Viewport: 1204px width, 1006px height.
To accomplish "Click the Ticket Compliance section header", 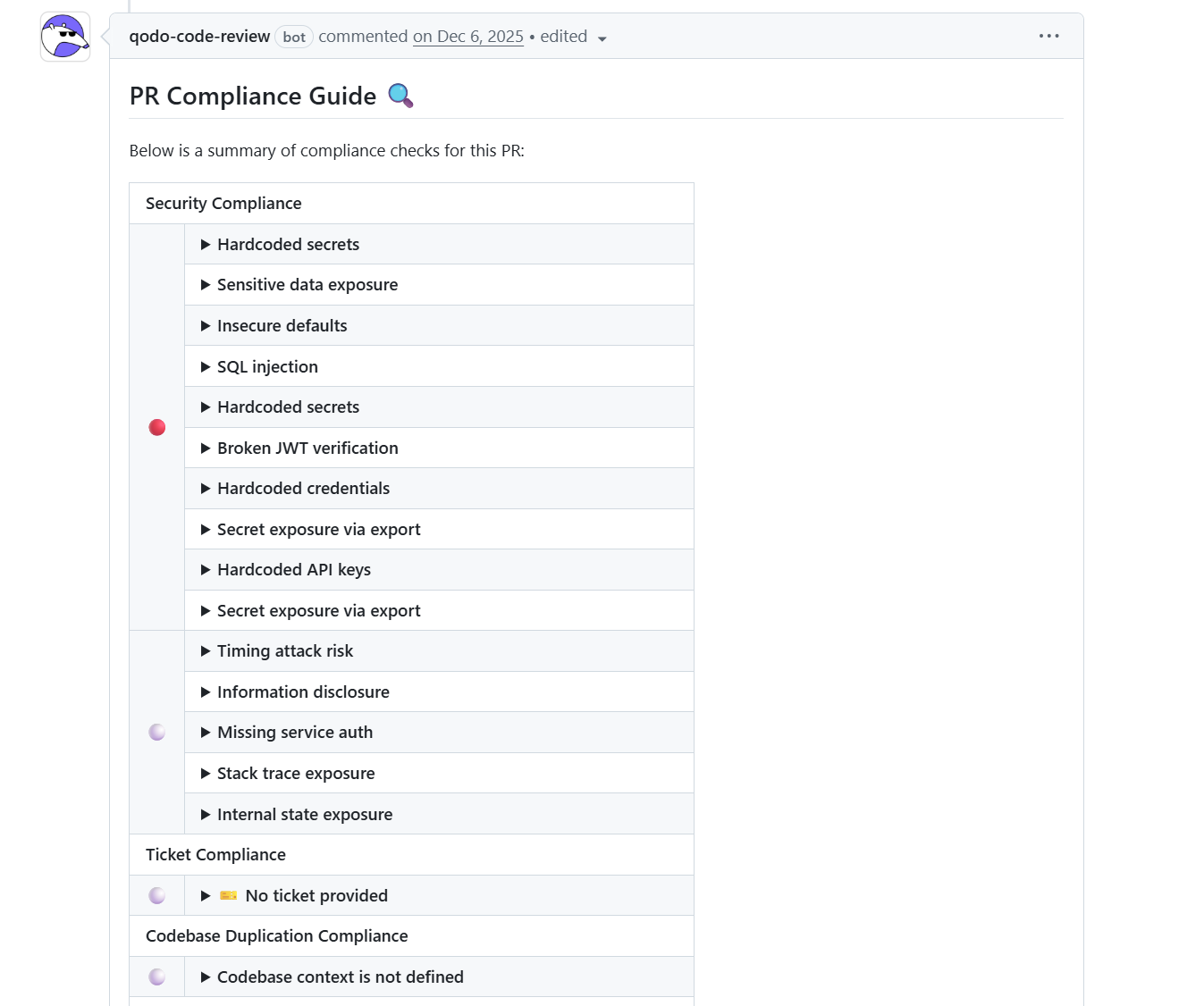I will (215, 854).
